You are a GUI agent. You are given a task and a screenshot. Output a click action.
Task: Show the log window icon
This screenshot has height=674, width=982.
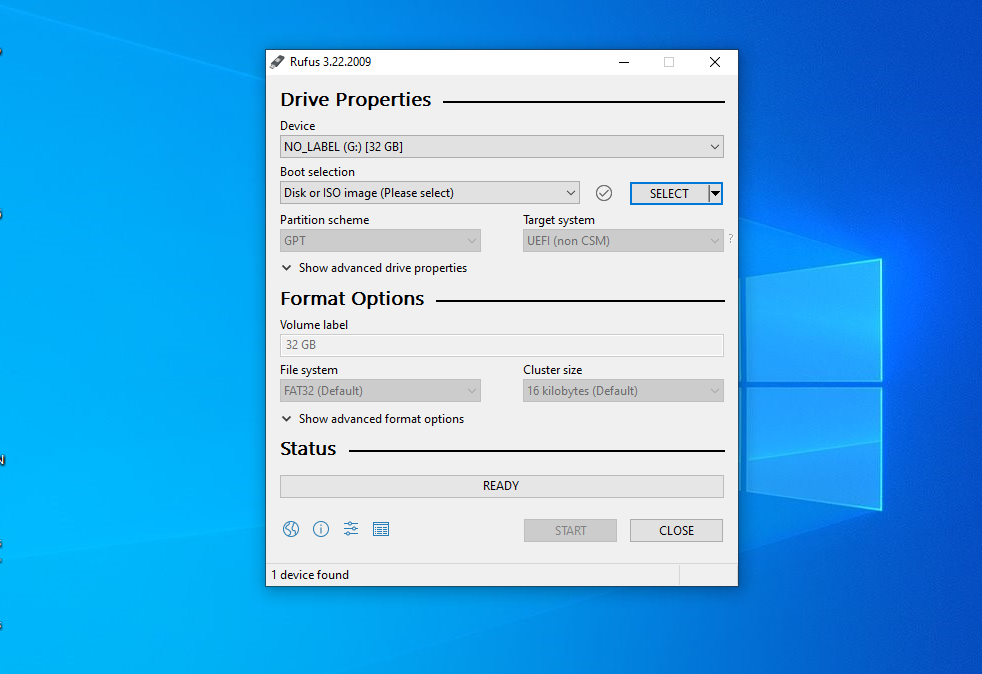tap(381, 529)
